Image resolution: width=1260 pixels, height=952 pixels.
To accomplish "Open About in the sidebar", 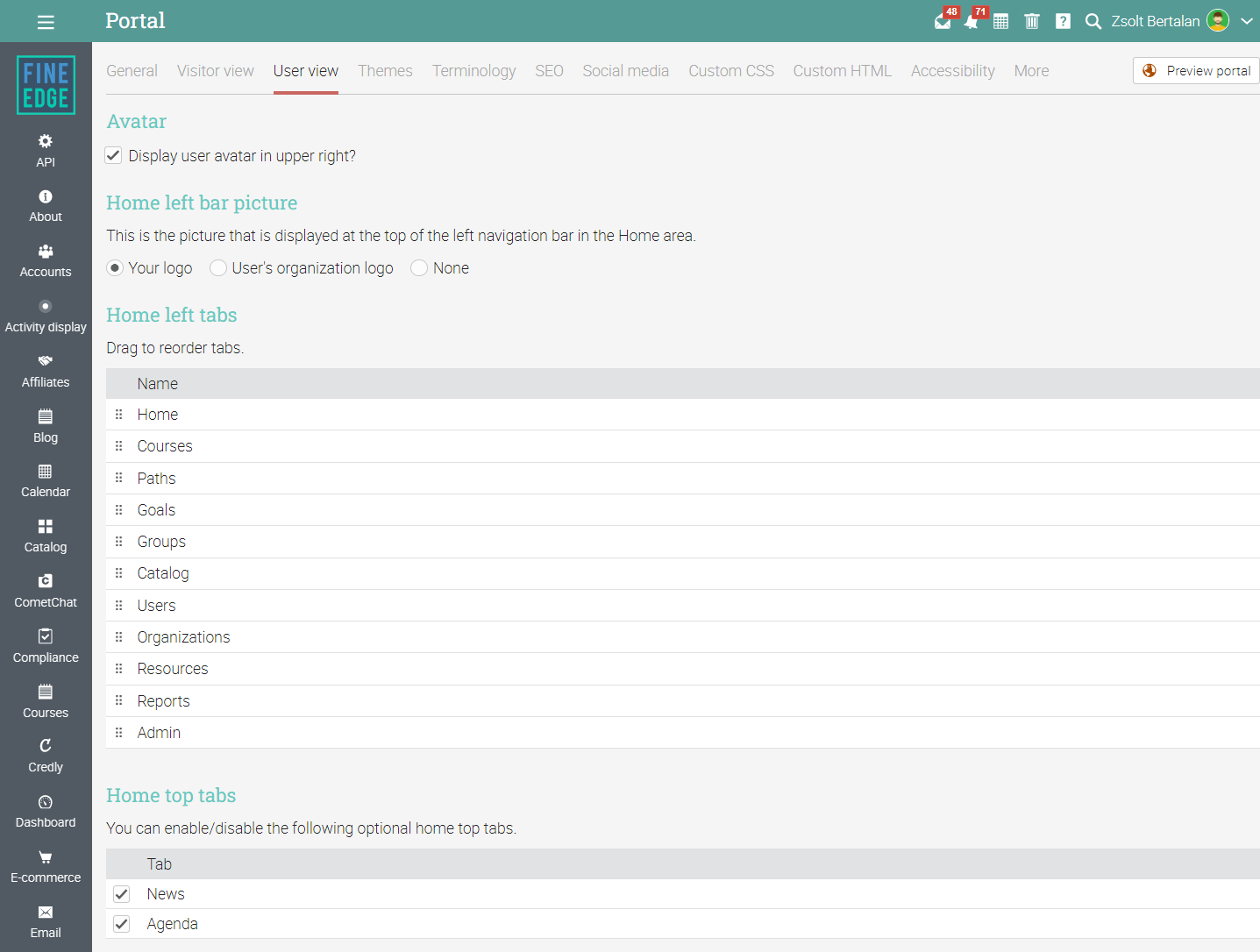I will click(46, 206).
